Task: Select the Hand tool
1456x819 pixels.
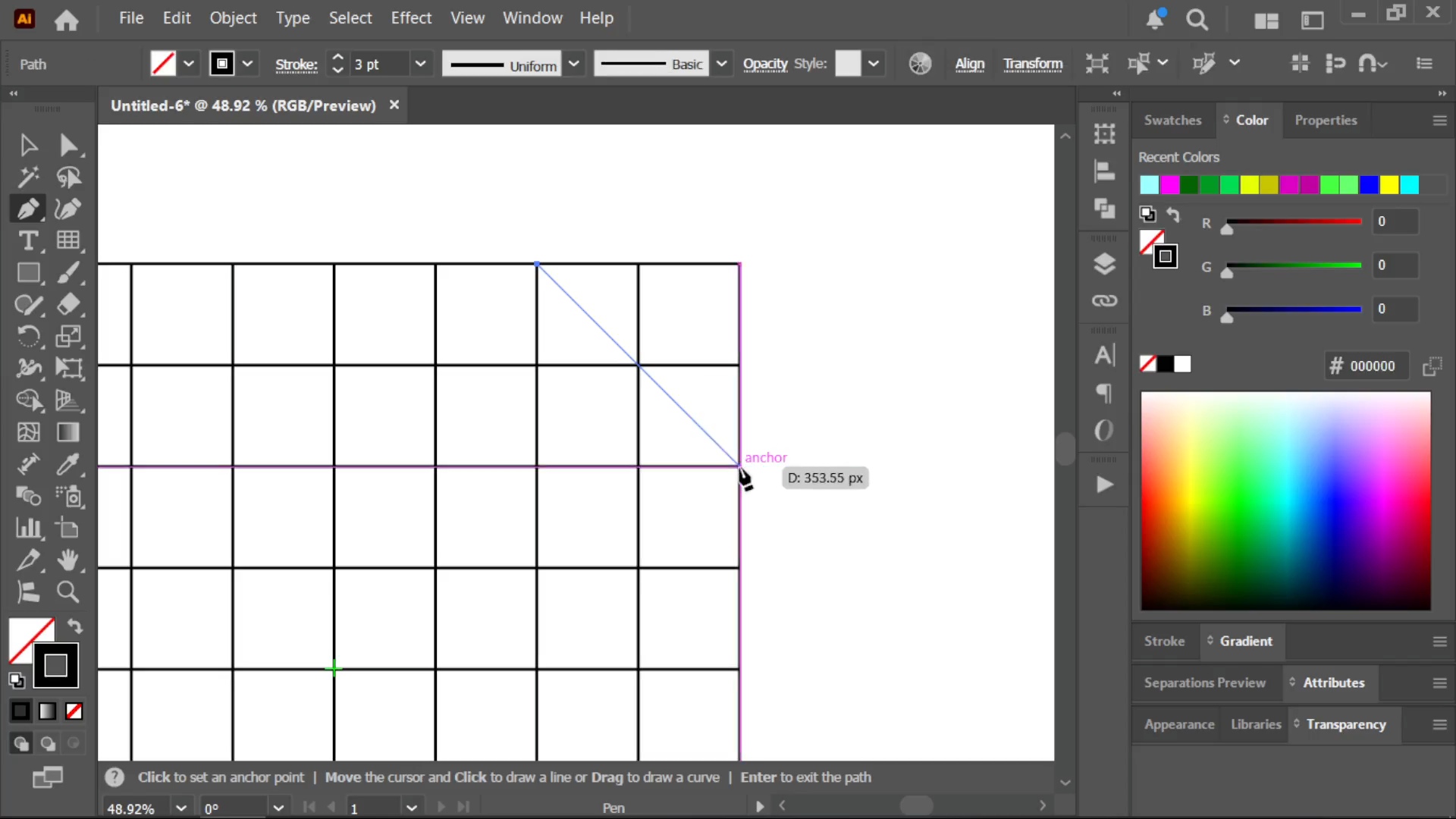Action: (68, 560)
